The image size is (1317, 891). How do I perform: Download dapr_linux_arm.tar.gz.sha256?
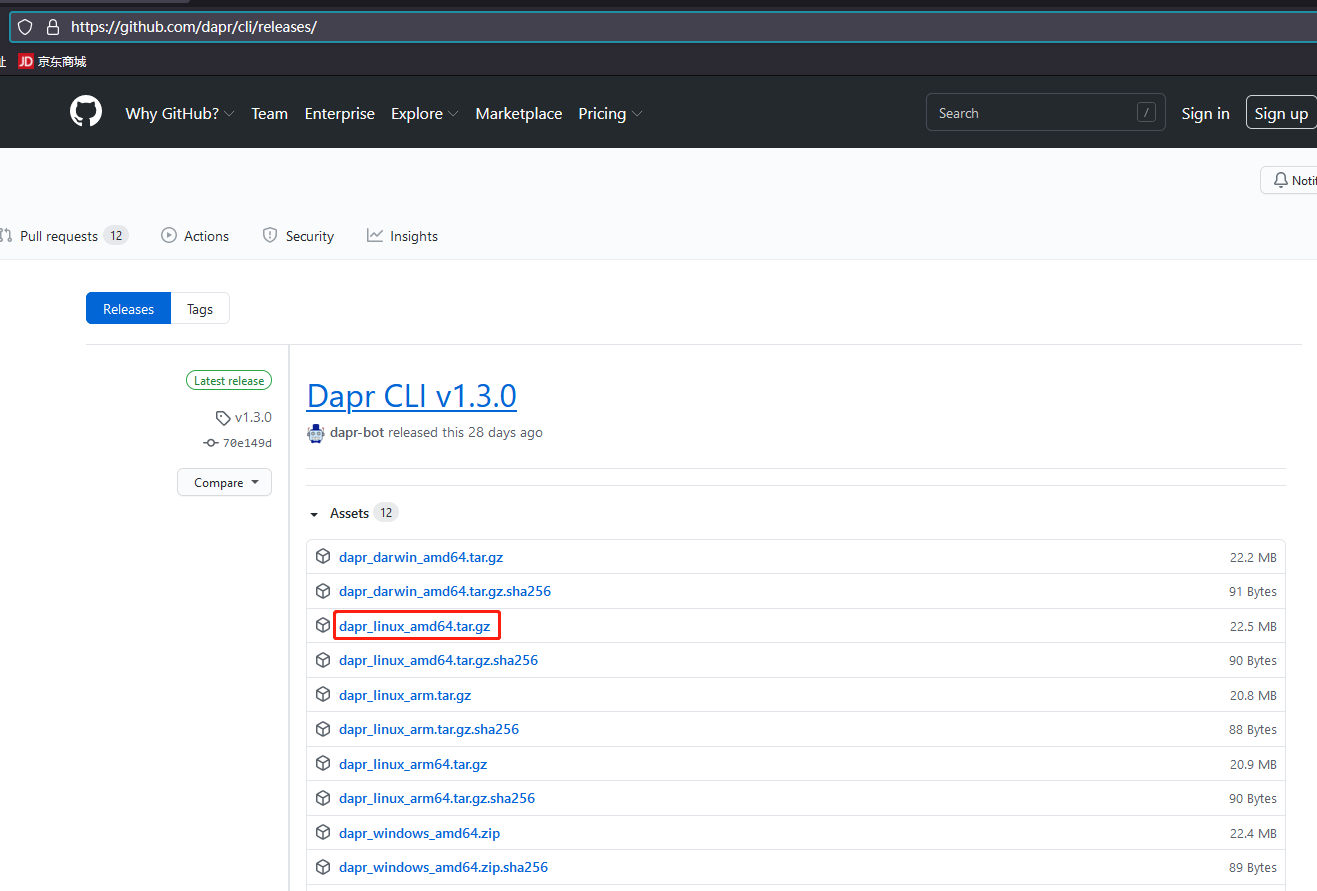pyautogui.click(x=429, y=729)
